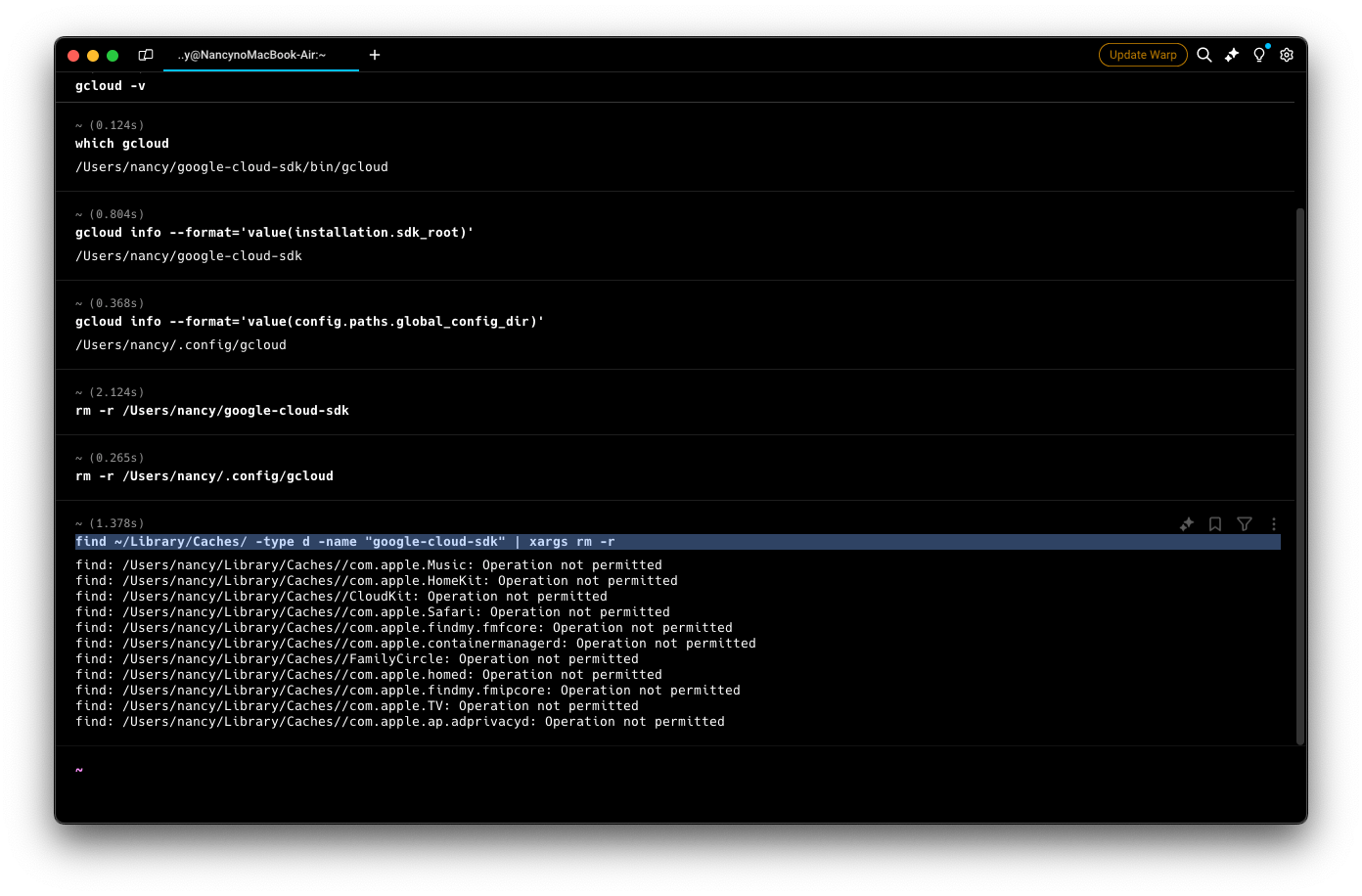Click the '~ (0.265s)' timing label

tap(110, 458)
